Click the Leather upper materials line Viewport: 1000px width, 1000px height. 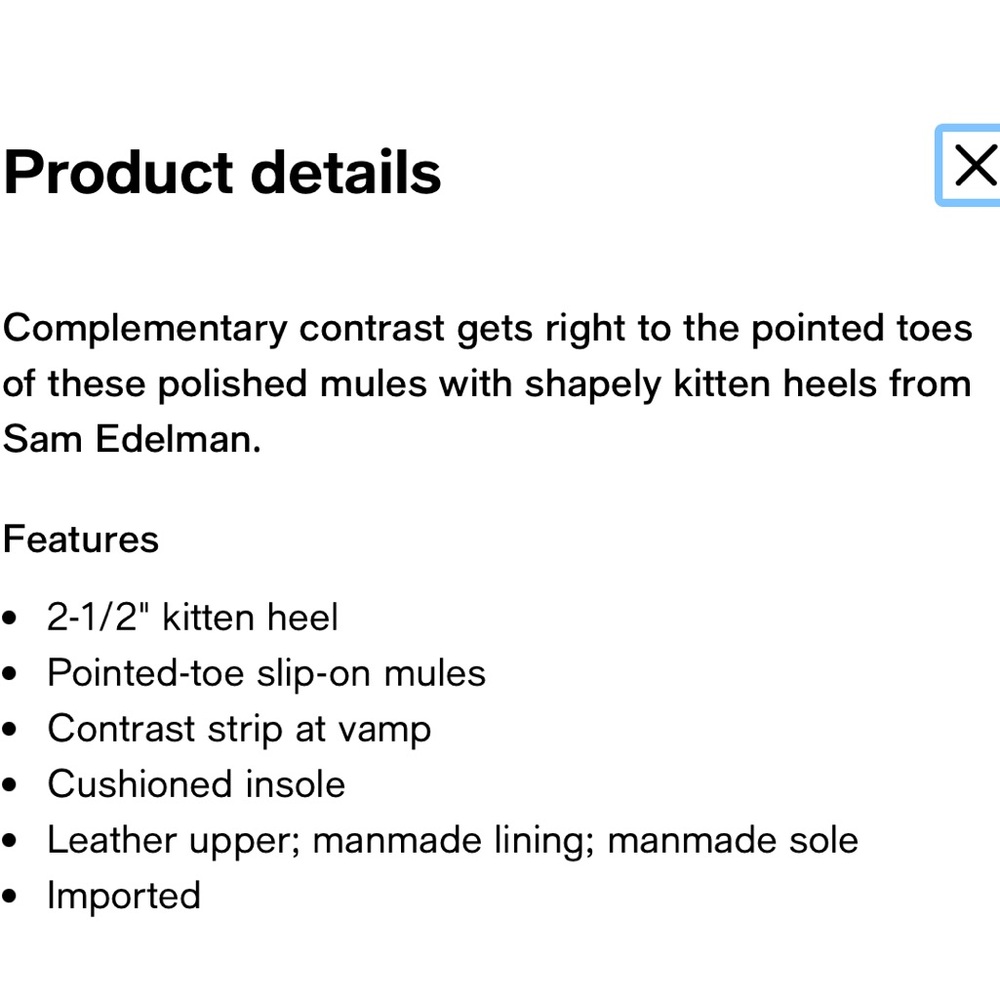pyautogui.click(x=452, y=839)
